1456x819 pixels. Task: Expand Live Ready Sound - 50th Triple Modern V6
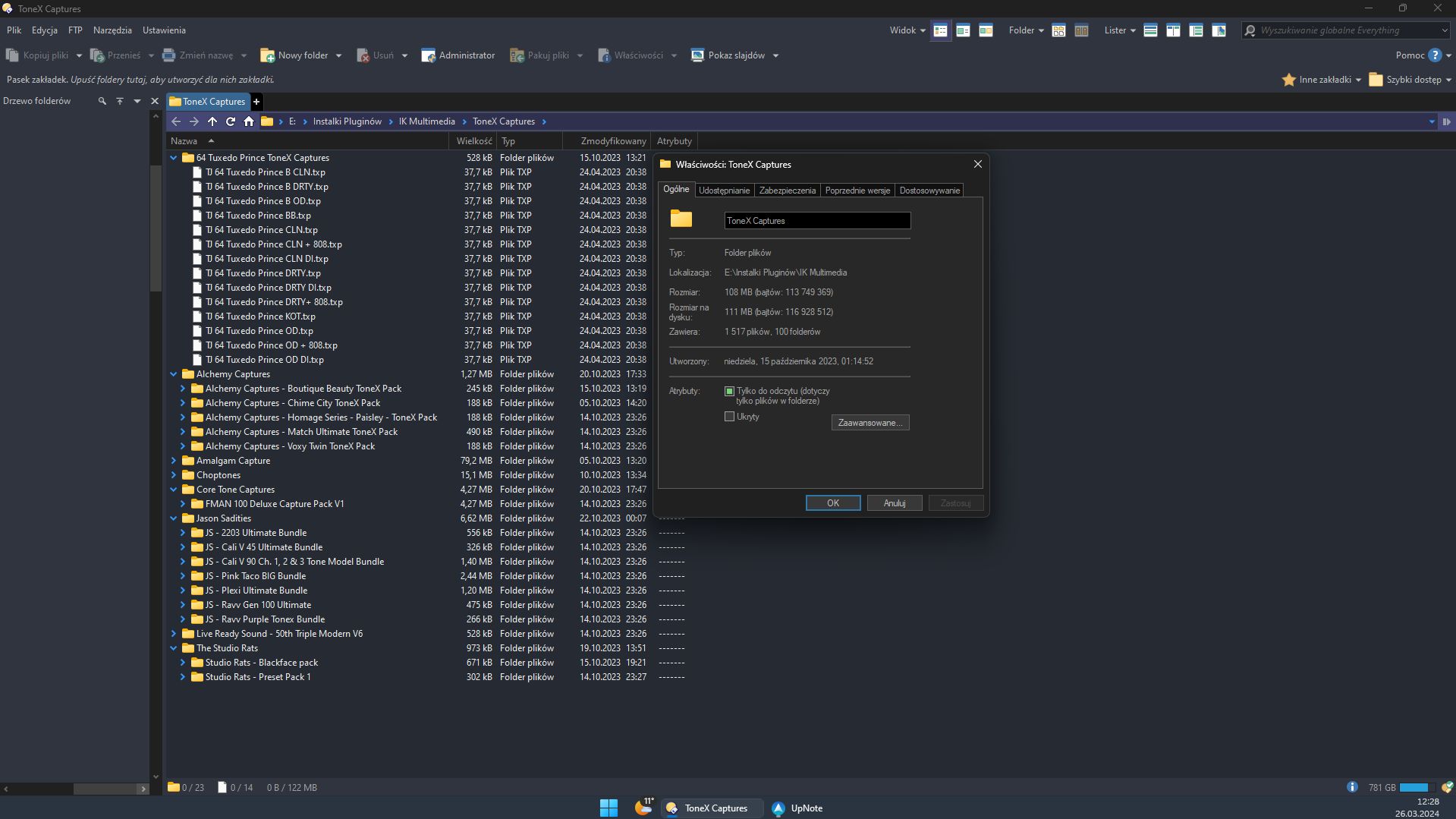(174, 634)
